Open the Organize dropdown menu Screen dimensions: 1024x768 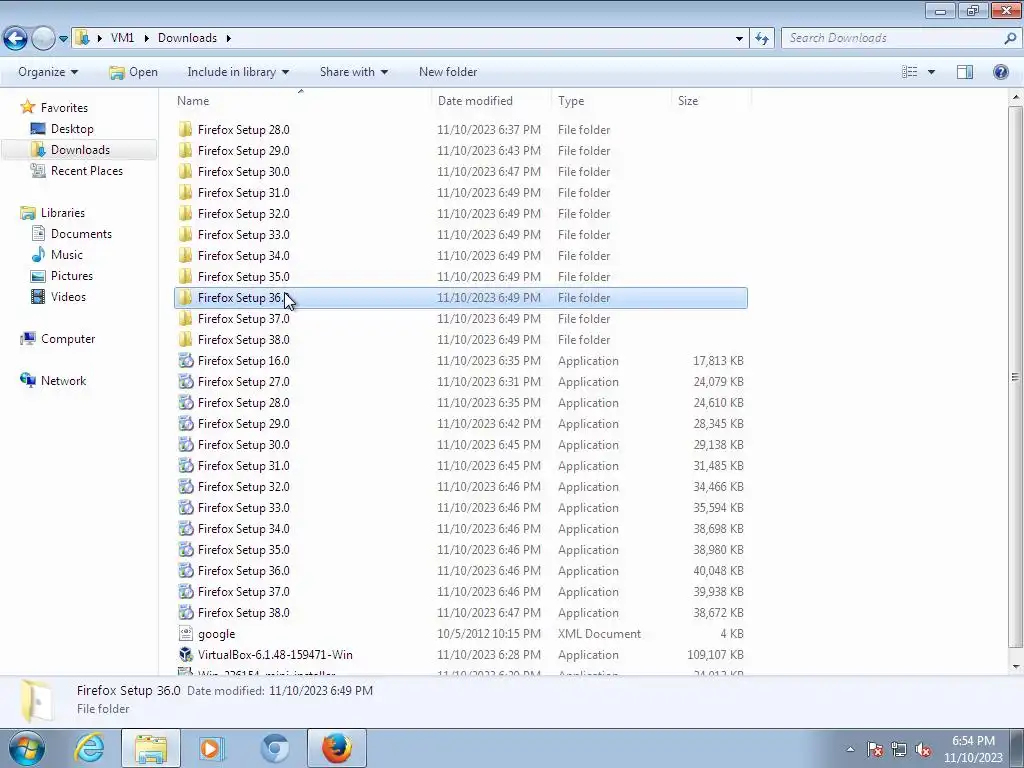[x=48, y=72]
